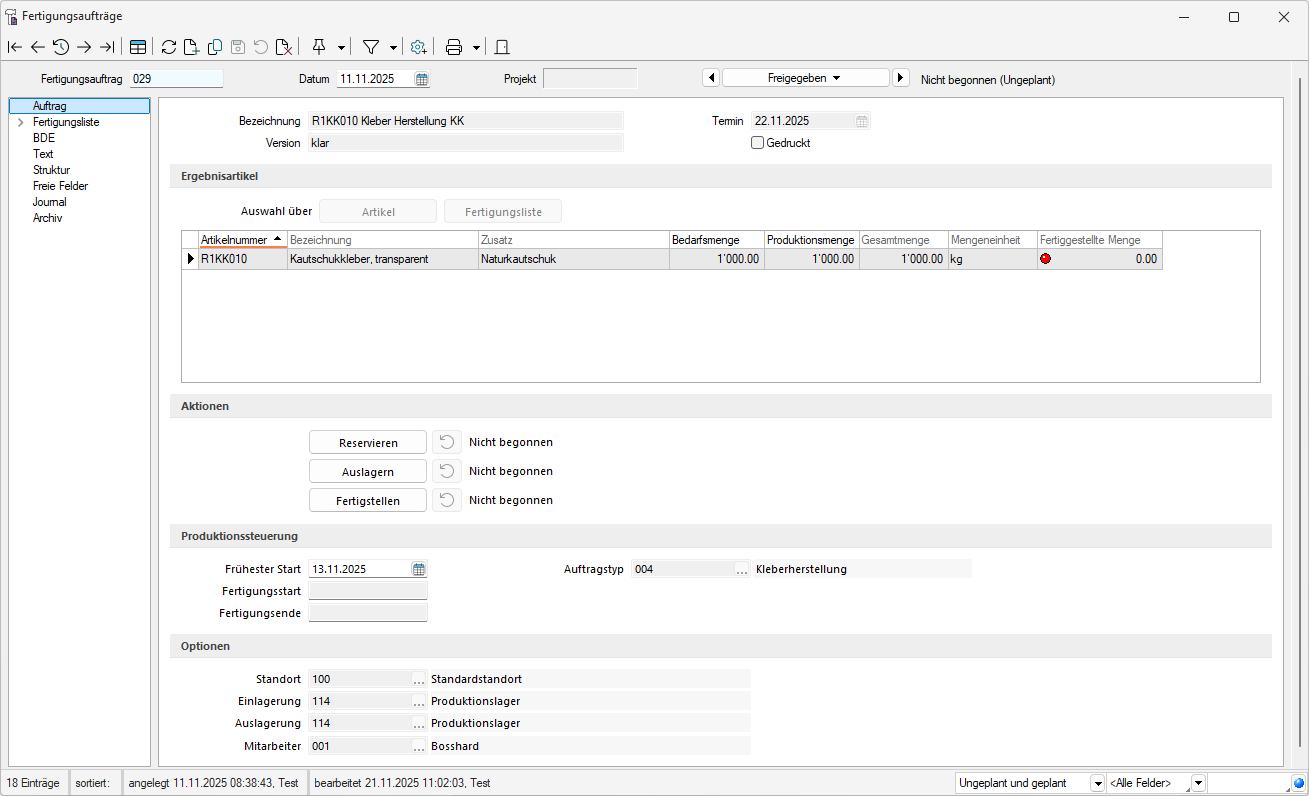The width and height of the screenshot is (1309, 796).
Task: Jump to the first record
Action: point(14,47)
